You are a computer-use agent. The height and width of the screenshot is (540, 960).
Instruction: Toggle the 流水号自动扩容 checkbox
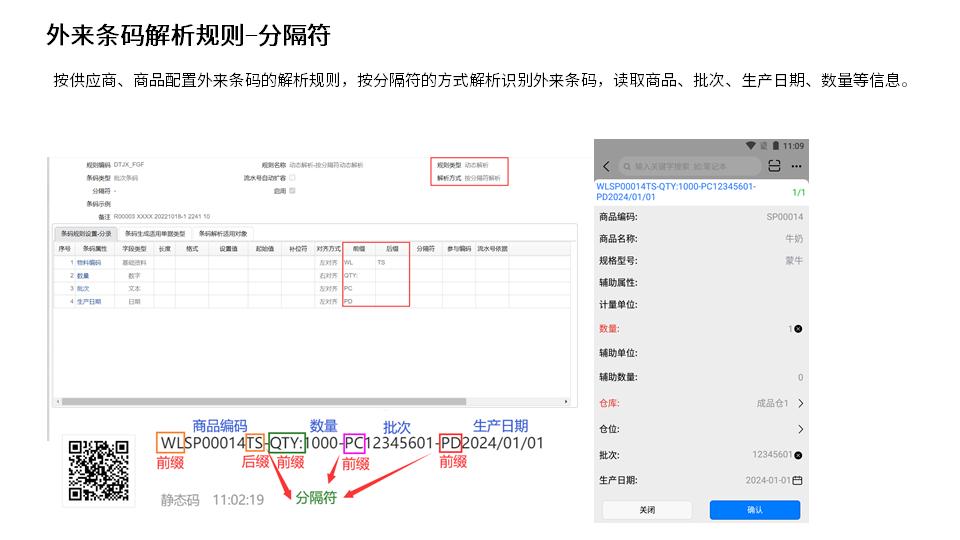click(292, 177)
